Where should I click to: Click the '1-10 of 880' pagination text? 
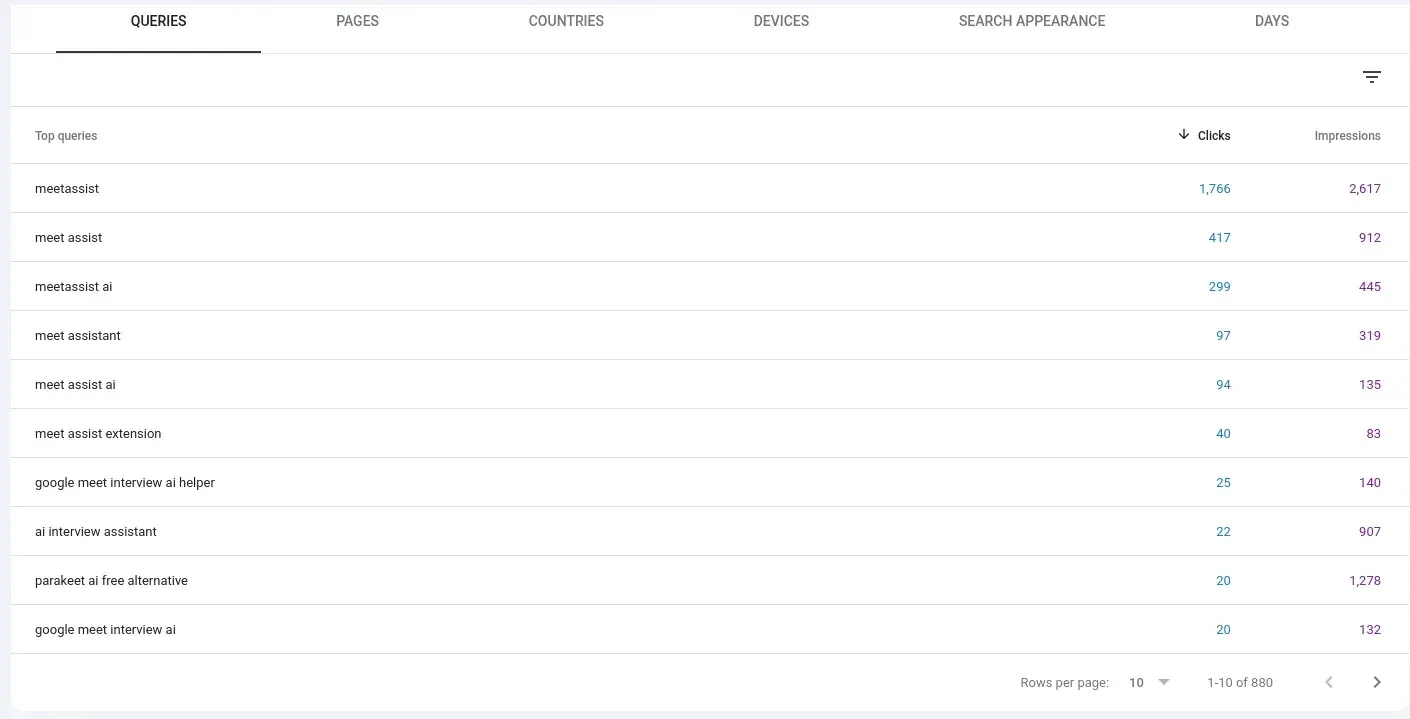[x=1240, y=683]
